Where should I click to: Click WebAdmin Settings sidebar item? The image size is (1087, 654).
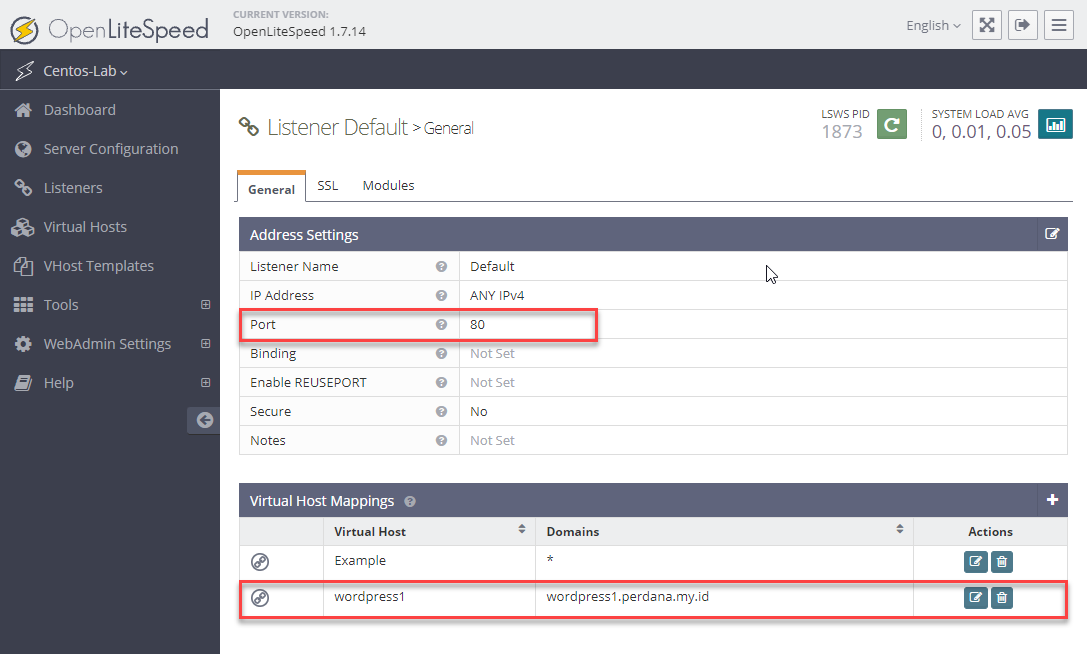point(107,344)
